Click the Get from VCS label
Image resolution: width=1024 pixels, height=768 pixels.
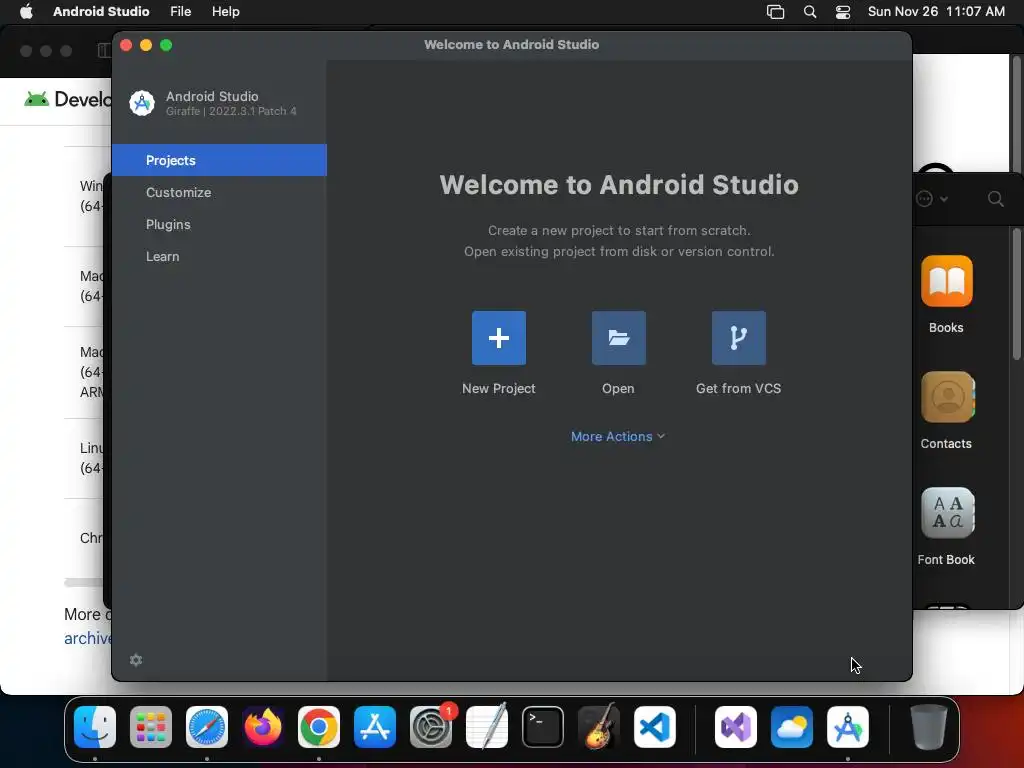(739, 388)
